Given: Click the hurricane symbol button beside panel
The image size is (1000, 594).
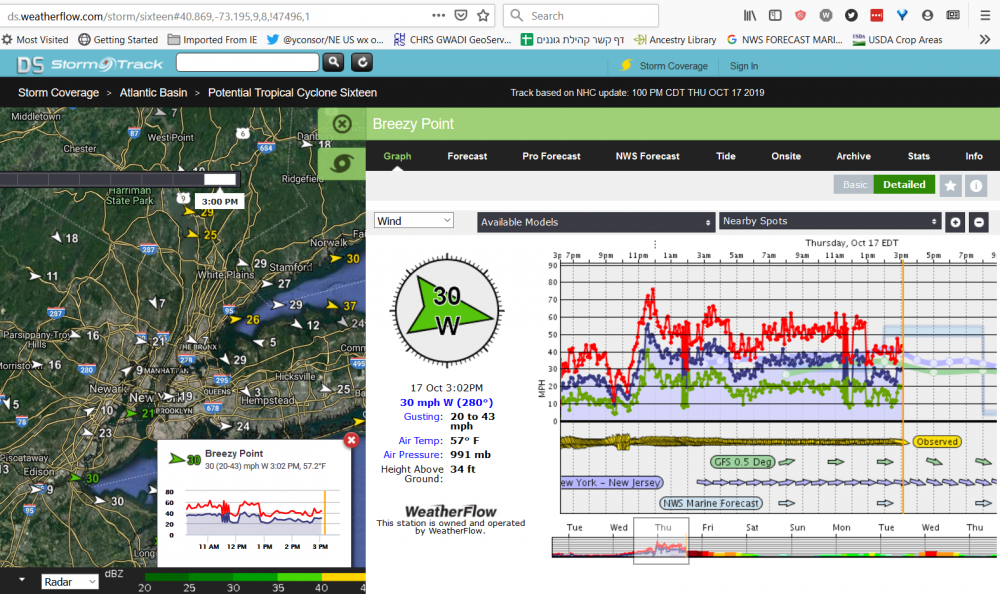Looking at the screenshot, I should pos(342,163).
